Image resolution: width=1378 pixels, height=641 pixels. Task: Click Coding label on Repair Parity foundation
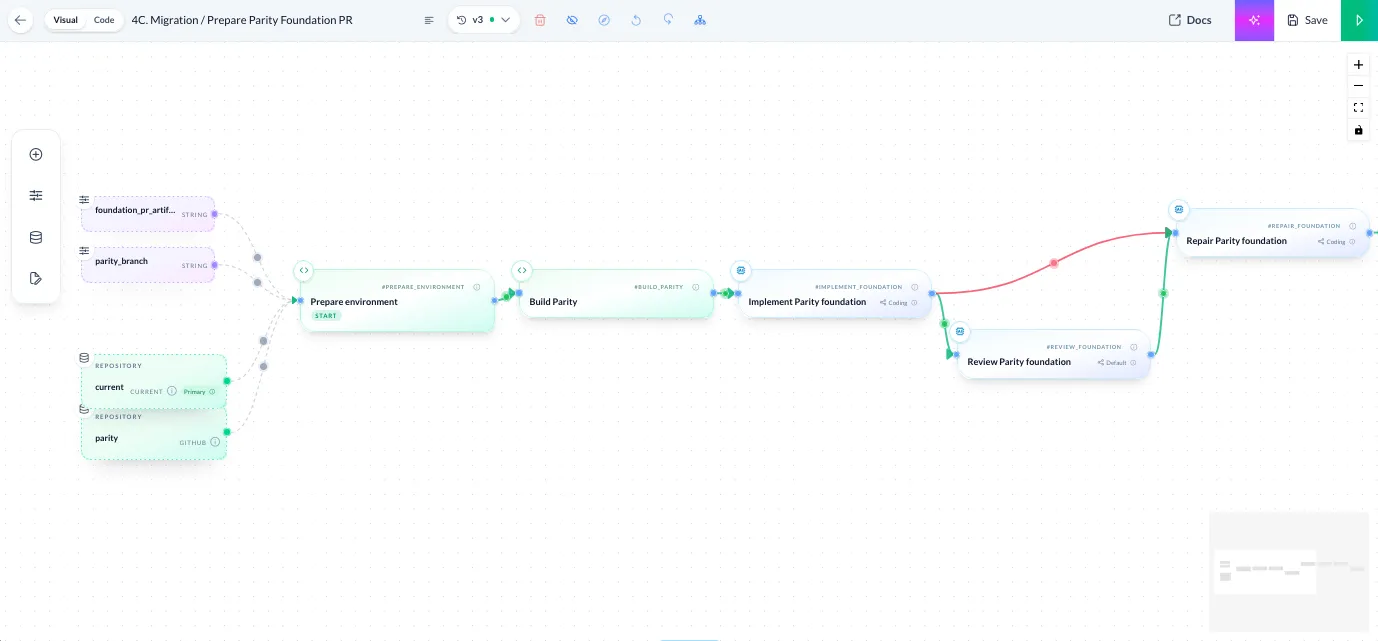(x=1335, y=242)
